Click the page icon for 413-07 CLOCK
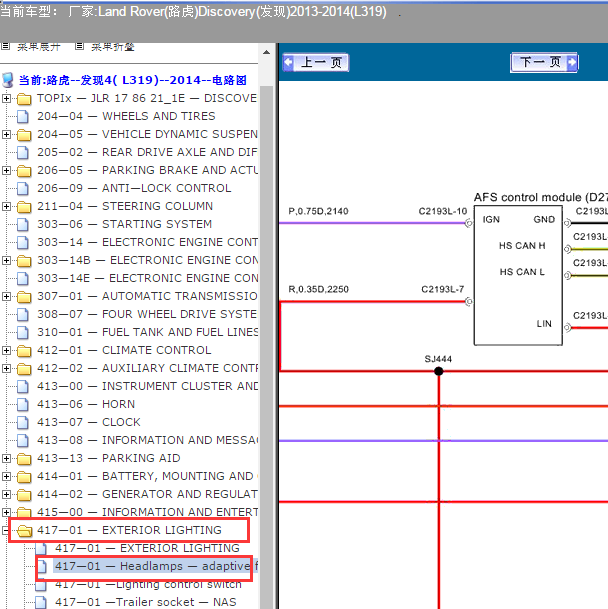This screenshot has height=609, width=608. pos(24,422)
